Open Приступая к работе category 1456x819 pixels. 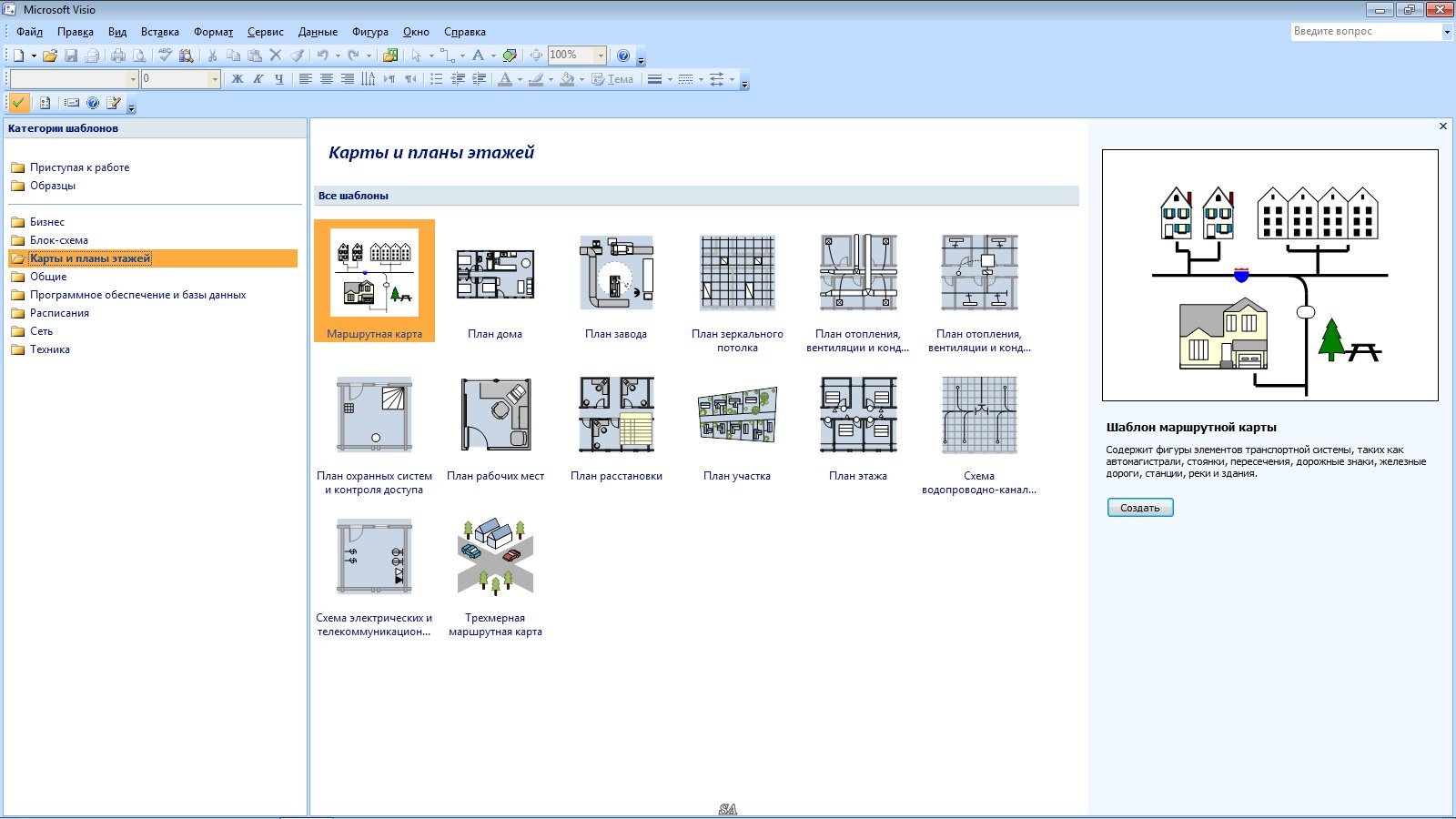pos(80,167)
